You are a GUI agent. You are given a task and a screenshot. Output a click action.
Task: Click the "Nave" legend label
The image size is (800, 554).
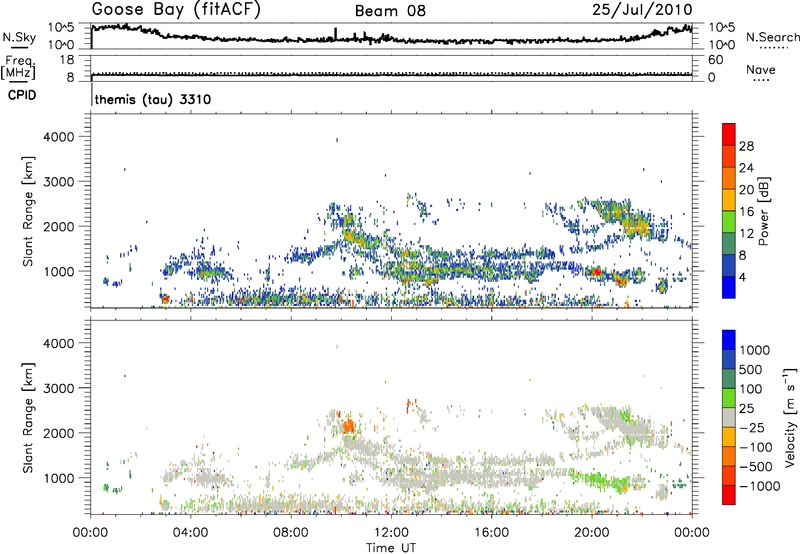(761, 70)
